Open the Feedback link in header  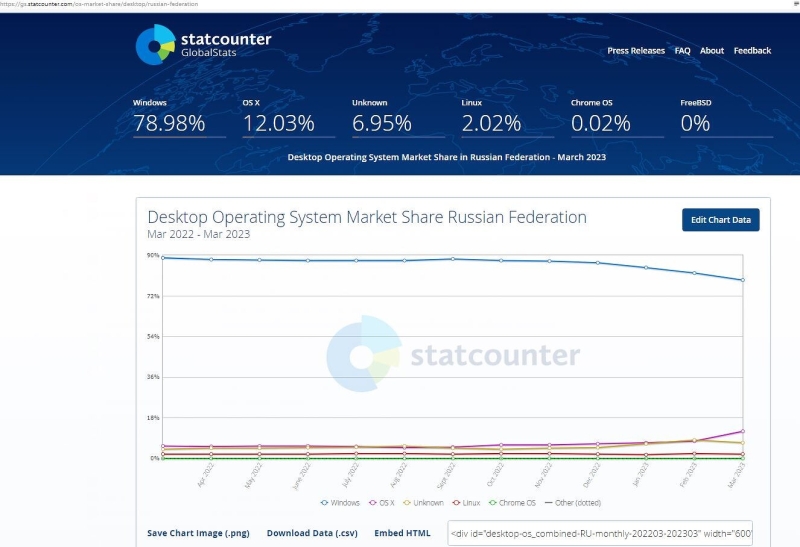pos(752,51)
